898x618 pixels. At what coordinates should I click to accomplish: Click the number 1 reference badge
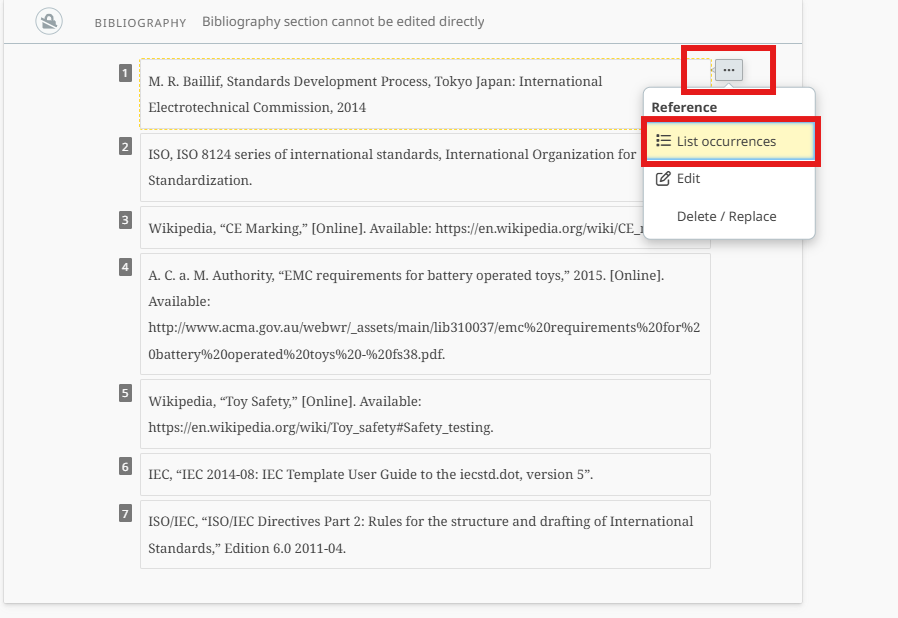pos(125,73)
